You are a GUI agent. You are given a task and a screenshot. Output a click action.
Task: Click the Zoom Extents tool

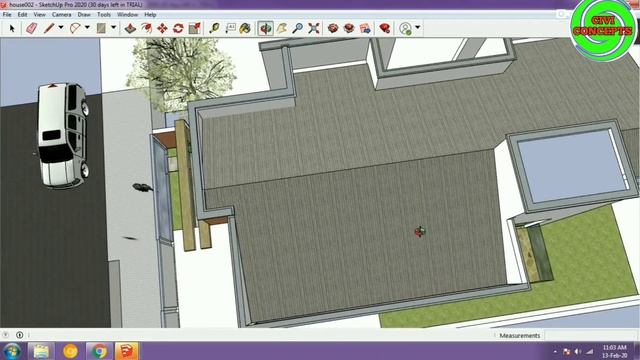click(x=313, y=28)
